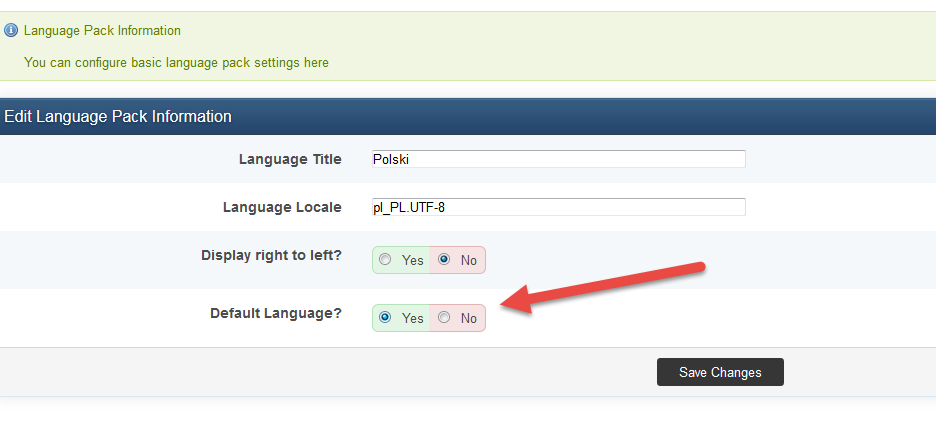The height and width of the screenshot is (433, 936).
Task: Click the Language Locale input field
Action: click(x=558, y=207)
